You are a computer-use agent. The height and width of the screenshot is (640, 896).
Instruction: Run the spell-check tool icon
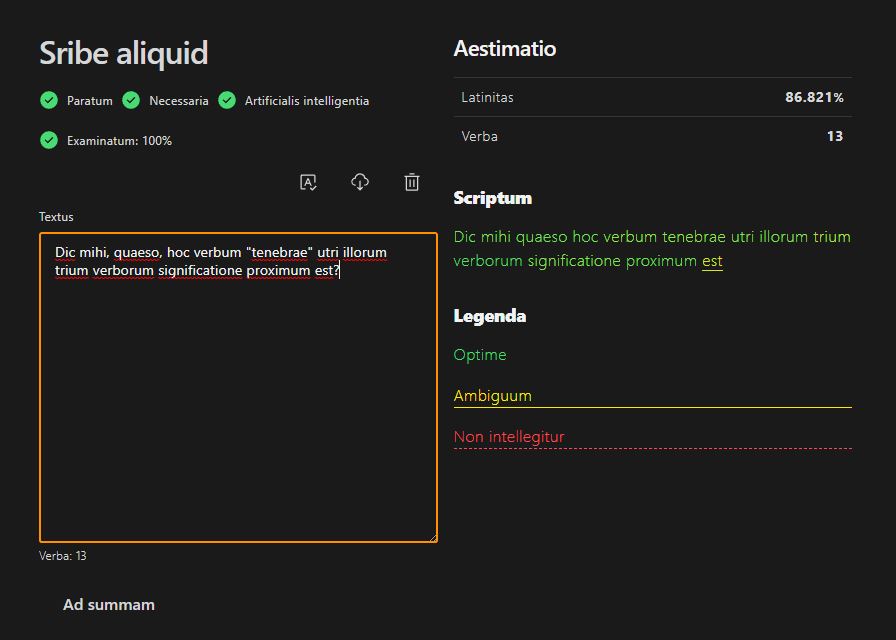tap(308, 182)
